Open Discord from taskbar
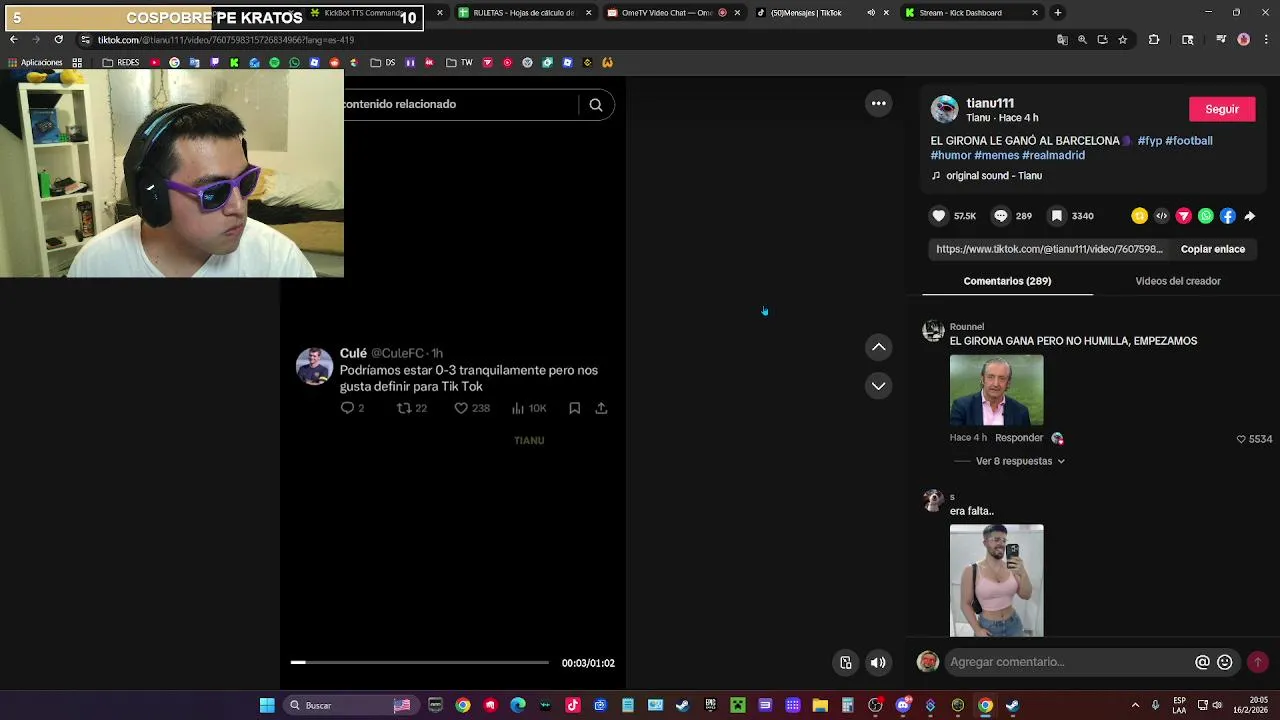Screen dimensions: 1280x720 click(x=903, y=706)
